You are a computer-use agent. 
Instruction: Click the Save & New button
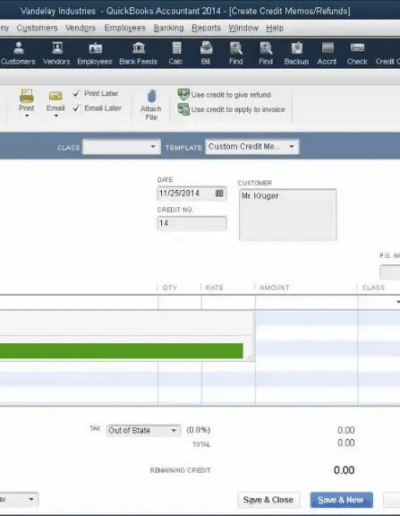pyautogui.click(x=341, y=500)
